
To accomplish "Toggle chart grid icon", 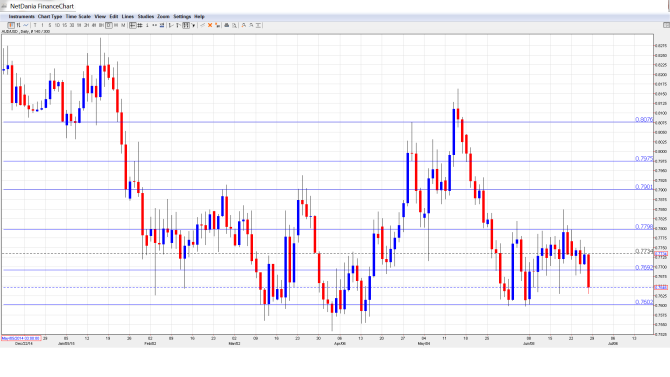I will [x=140, y=26].
